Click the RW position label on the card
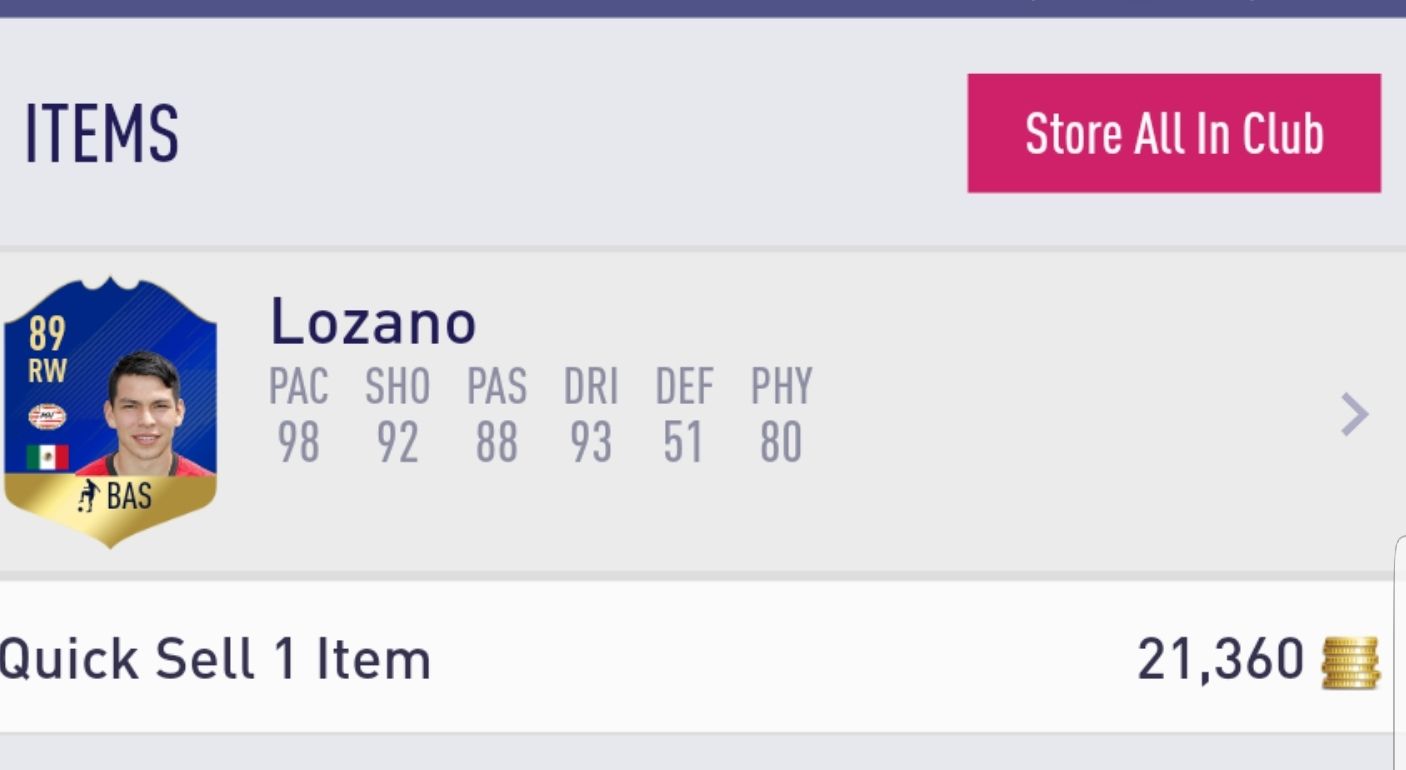The height and width of the screenshot is (770, 1406). tap(47, 372)
